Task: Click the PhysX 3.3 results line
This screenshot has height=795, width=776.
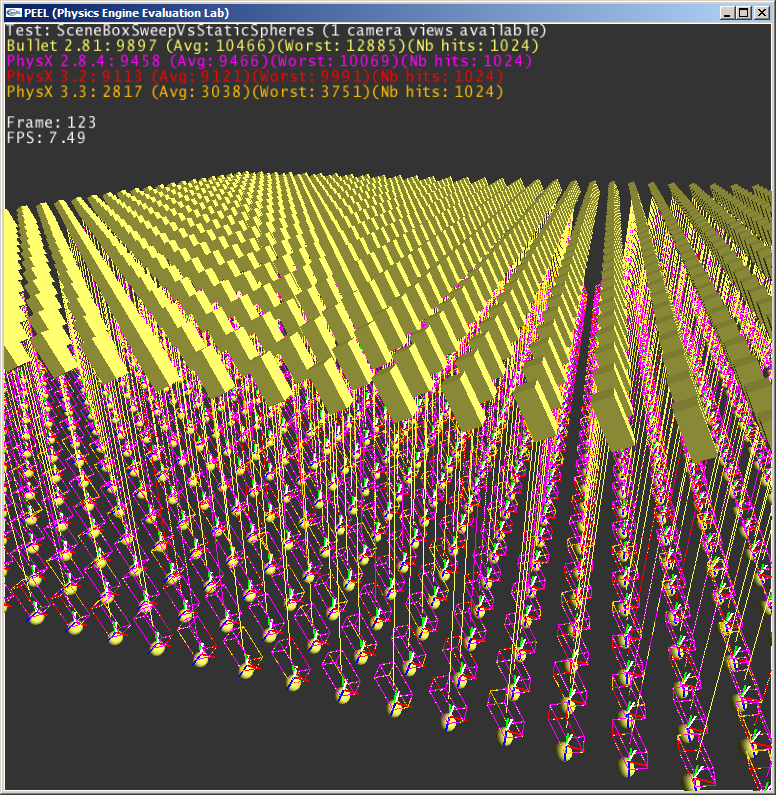Action: click(x=255, y=92)
